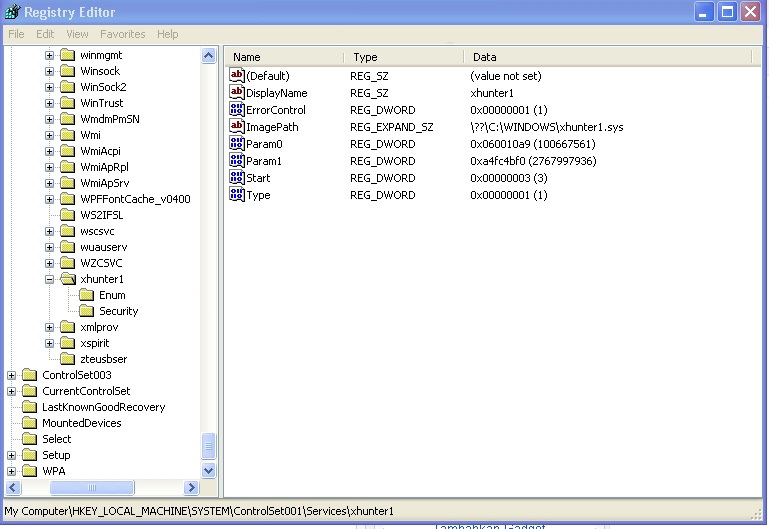The width and height of the screenshot is (769, 529).
Task: Click the LastKnownGoodRecovery folder icon
Action: click(29, 407)
